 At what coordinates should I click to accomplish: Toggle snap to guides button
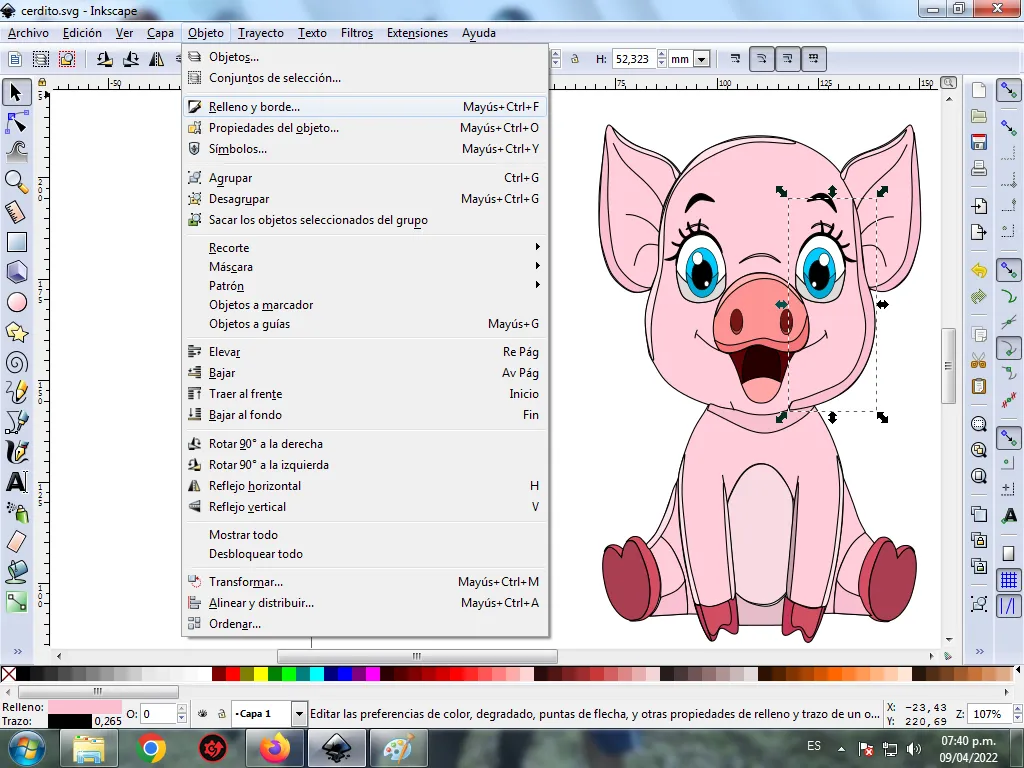(1009, 606)
